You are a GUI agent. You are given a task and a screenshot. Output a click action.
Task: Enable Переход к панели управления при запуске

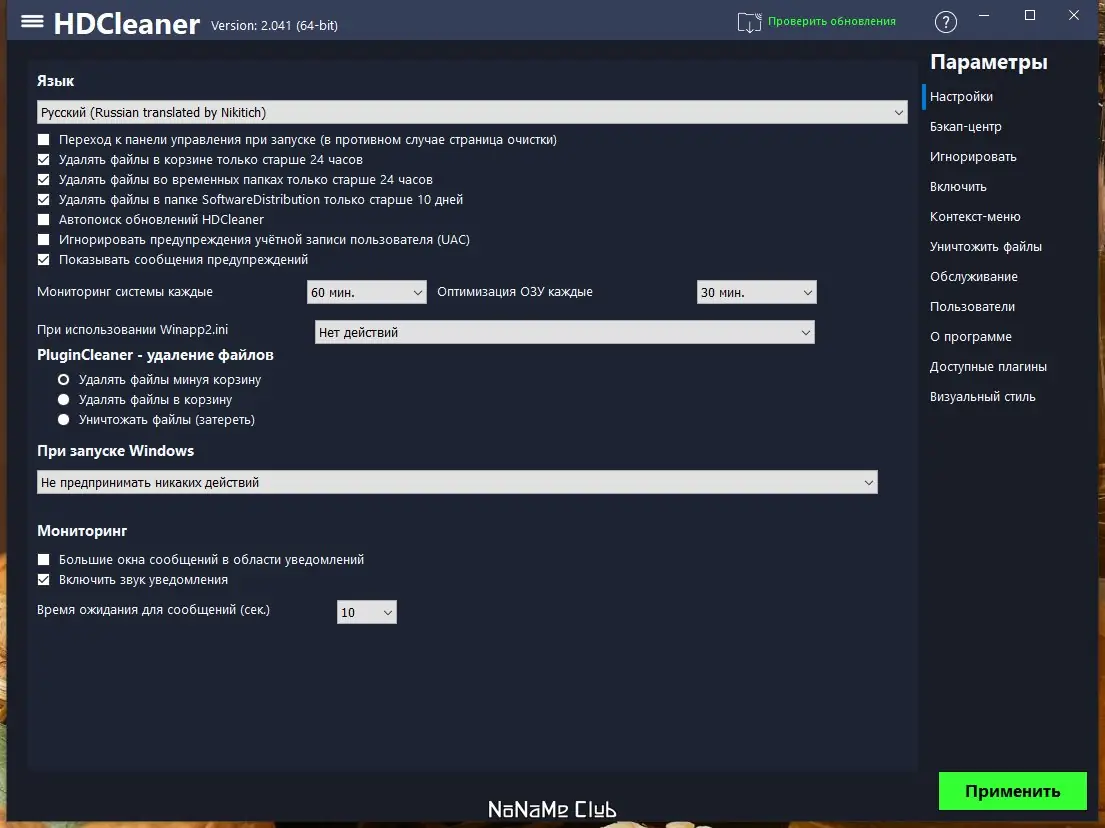pos(44,140)
